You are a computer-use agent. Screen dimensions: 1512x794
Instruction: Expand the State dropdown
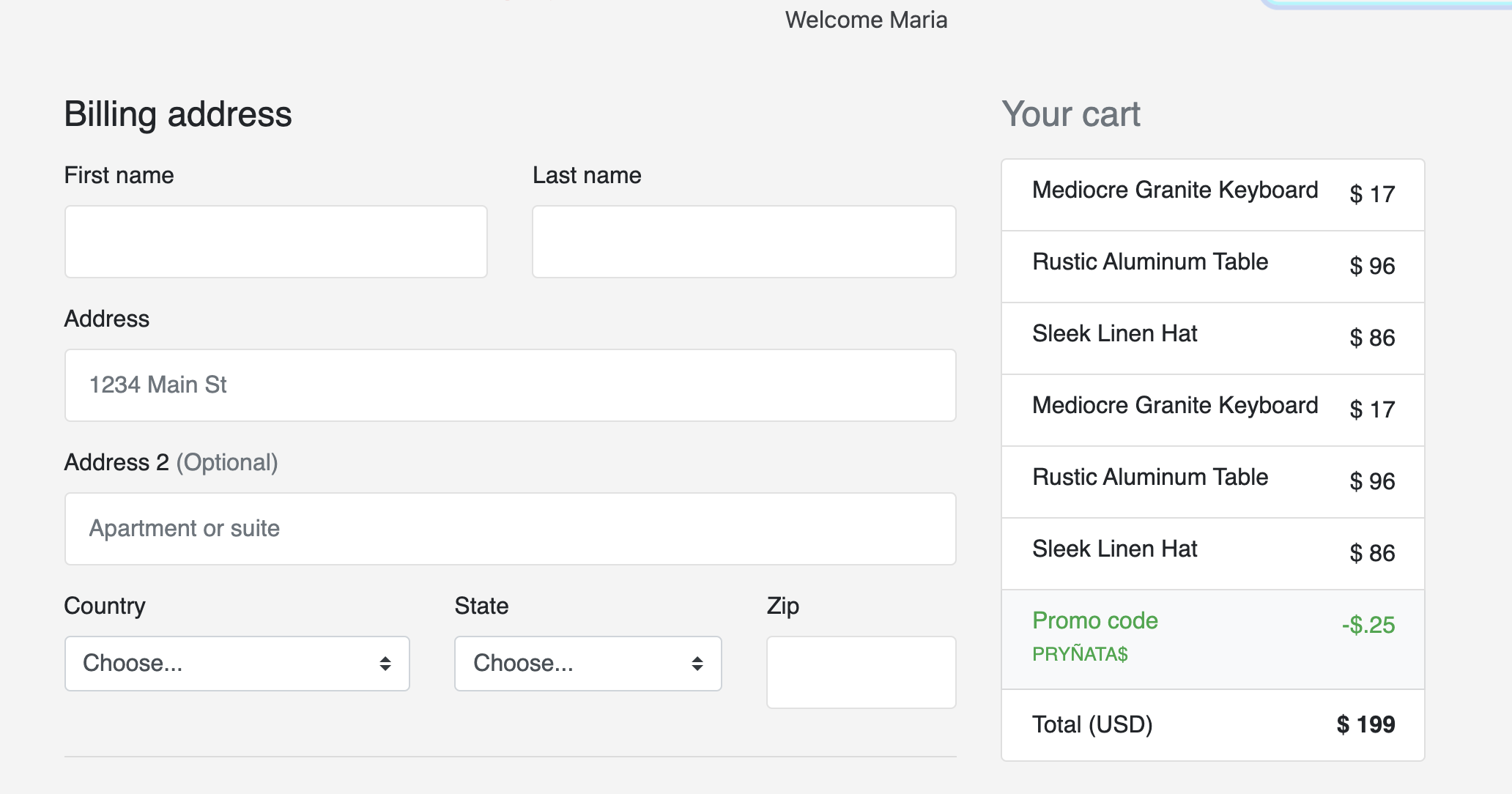coord(588,664)
